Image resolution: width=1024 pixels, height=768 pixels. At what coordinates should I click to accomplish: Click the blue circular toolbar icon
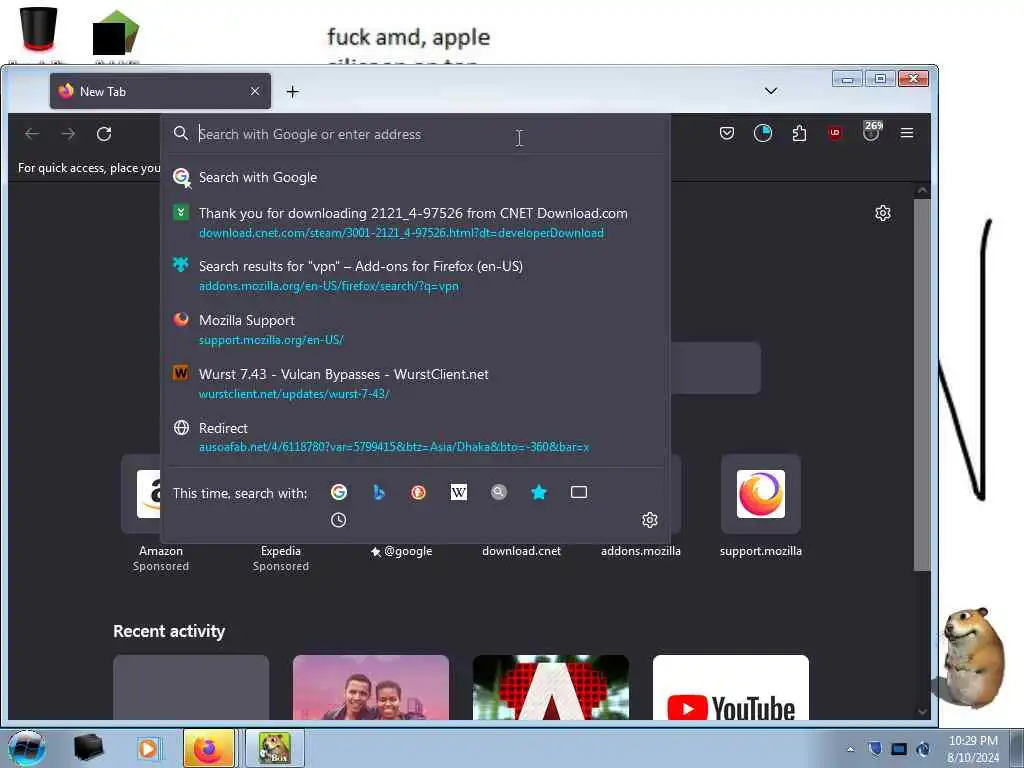click(x=763, y=133)
